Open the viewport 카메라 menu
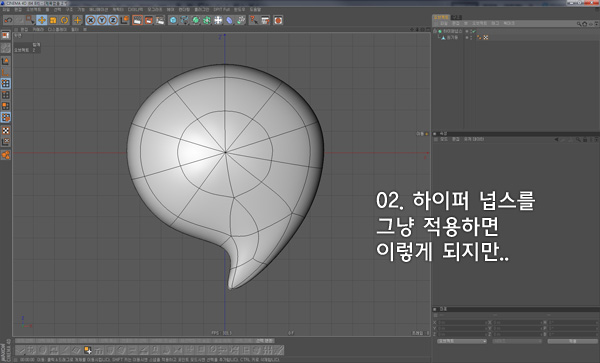 tap(38, 29)
